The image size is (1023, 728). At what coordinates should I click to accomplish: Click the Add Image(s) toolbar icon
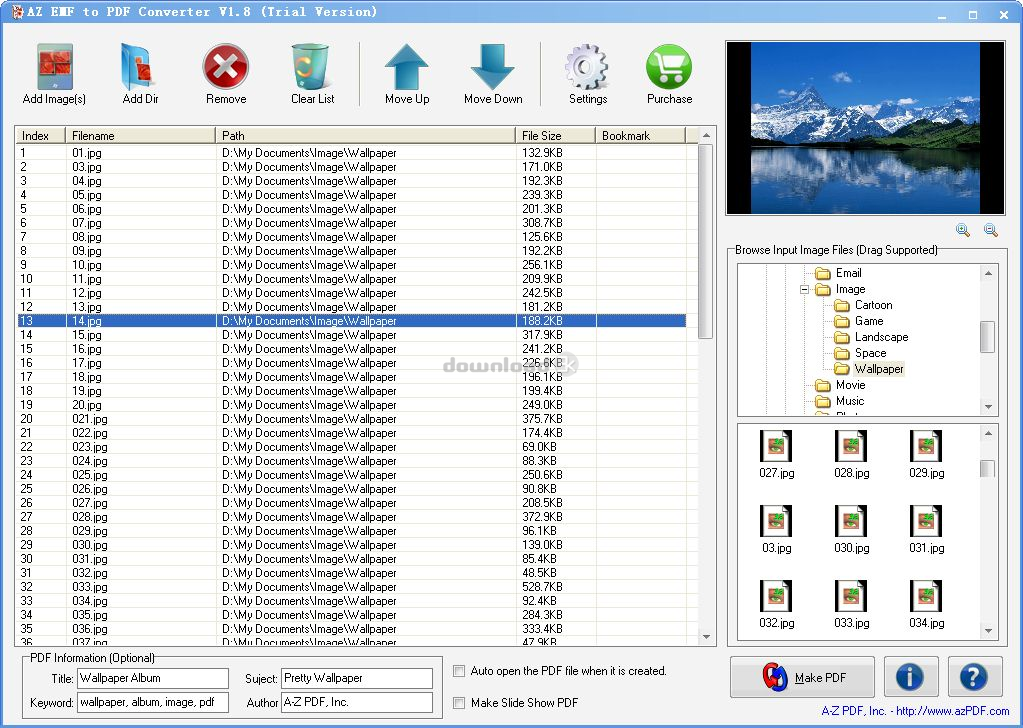[x=55, y=67]
